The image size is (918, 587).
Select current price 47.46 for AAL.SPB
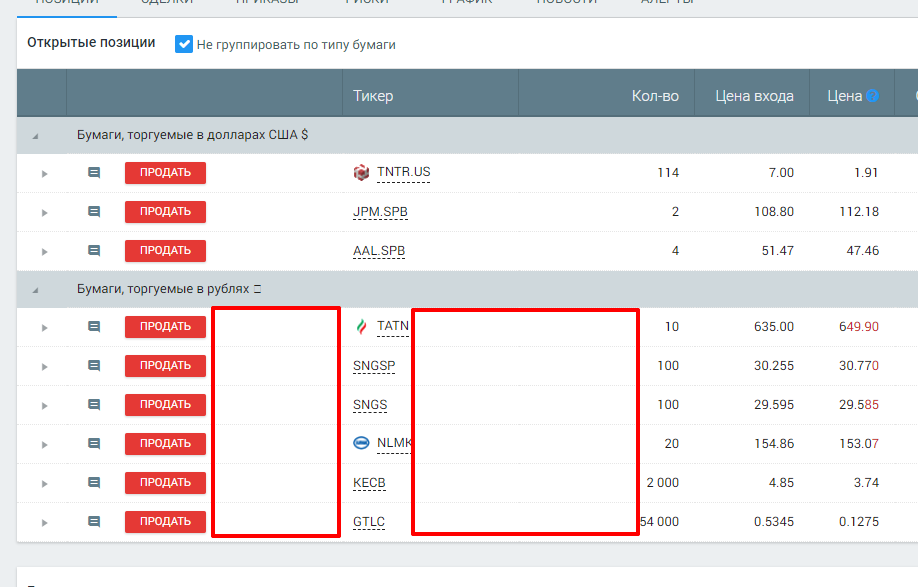(862, 251)
